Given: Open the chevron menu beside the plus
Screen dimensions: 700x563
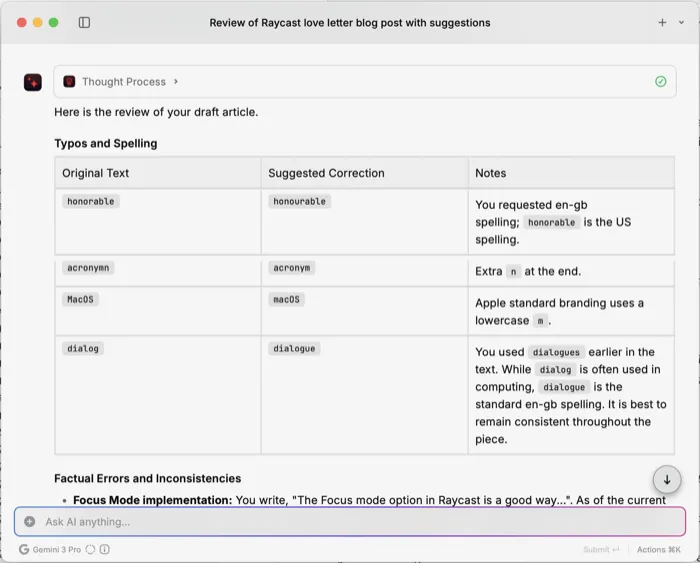Looking at the screenshot, I should point(680,22).
